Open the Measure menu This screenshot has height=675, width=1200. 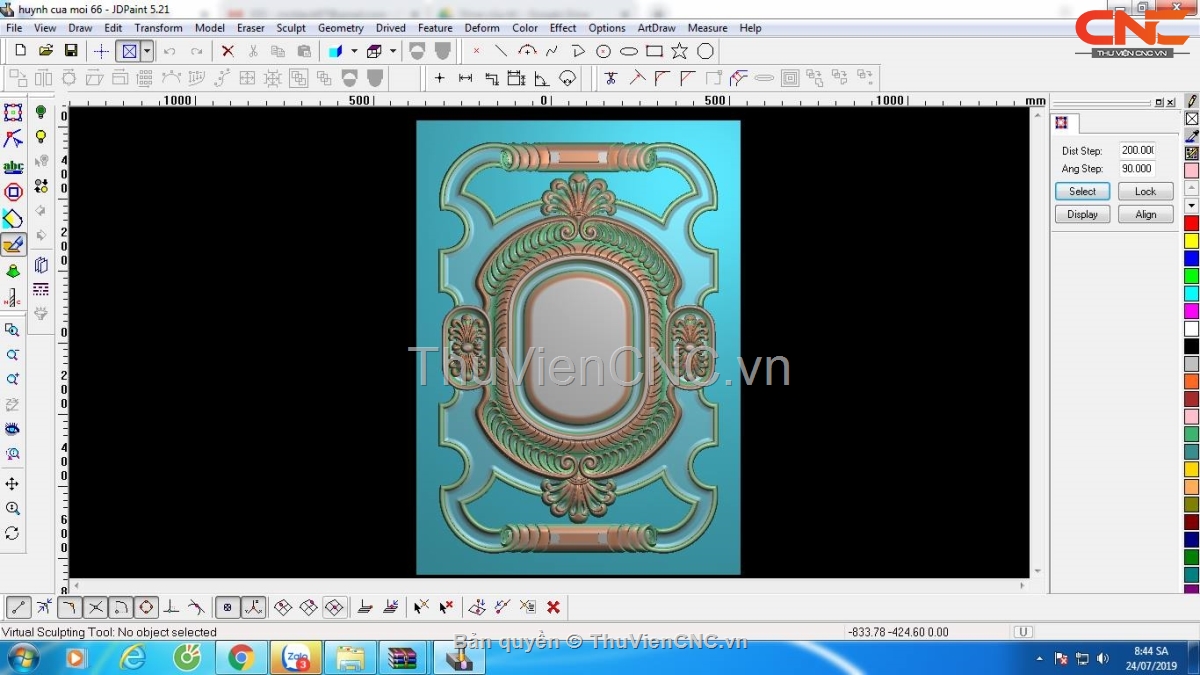tap(708, 28)
